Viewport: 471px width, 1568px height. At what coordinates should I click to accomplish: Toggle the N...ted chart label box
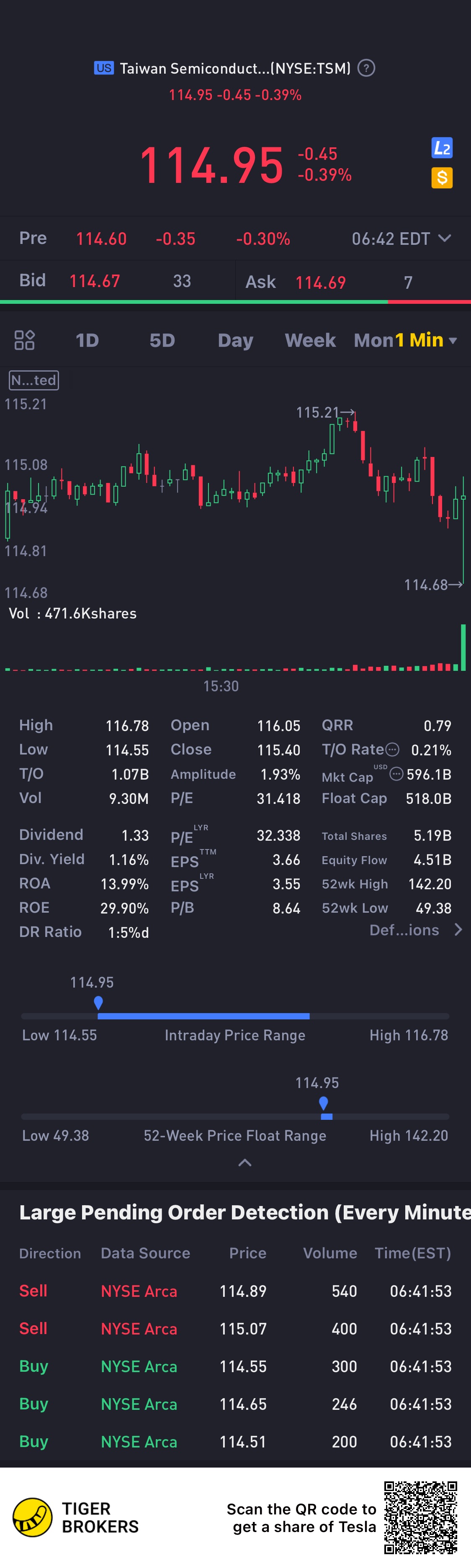click(x=34, y=380)
